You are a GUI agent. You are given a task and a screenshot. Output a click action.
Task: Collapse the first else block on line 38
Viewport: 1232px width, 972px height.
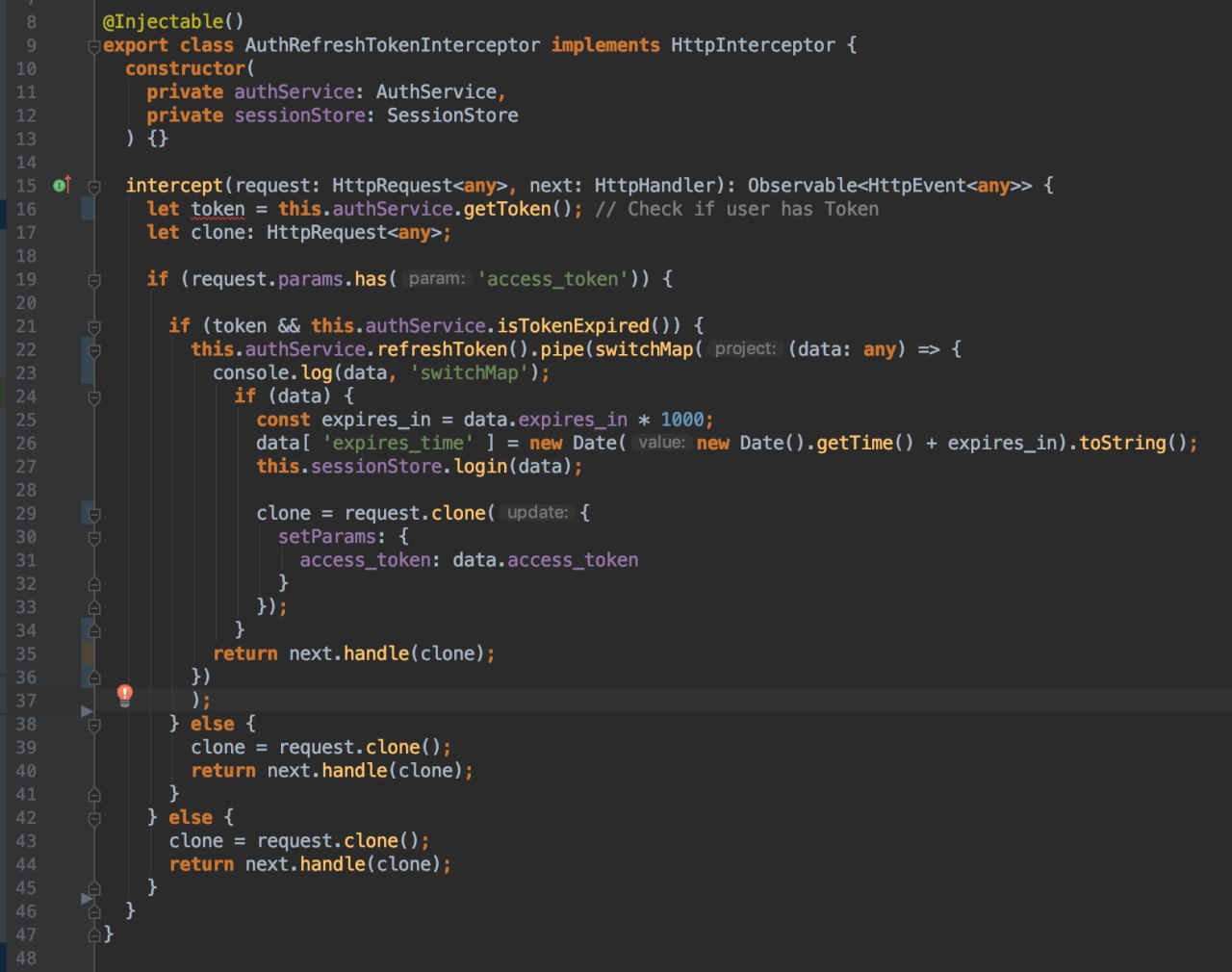94,725
